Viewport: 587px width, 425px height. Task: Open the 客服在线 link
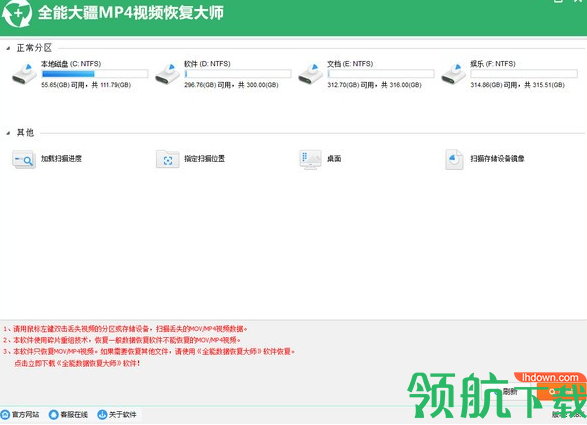(x=74, y=415)
